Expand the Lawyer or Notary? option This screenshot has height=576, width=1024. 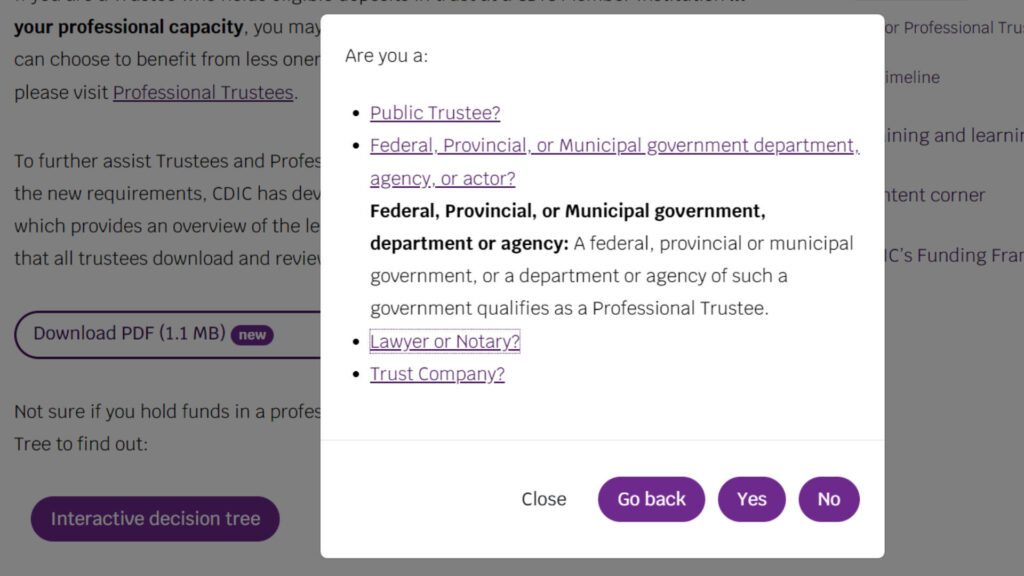[444, 342]
